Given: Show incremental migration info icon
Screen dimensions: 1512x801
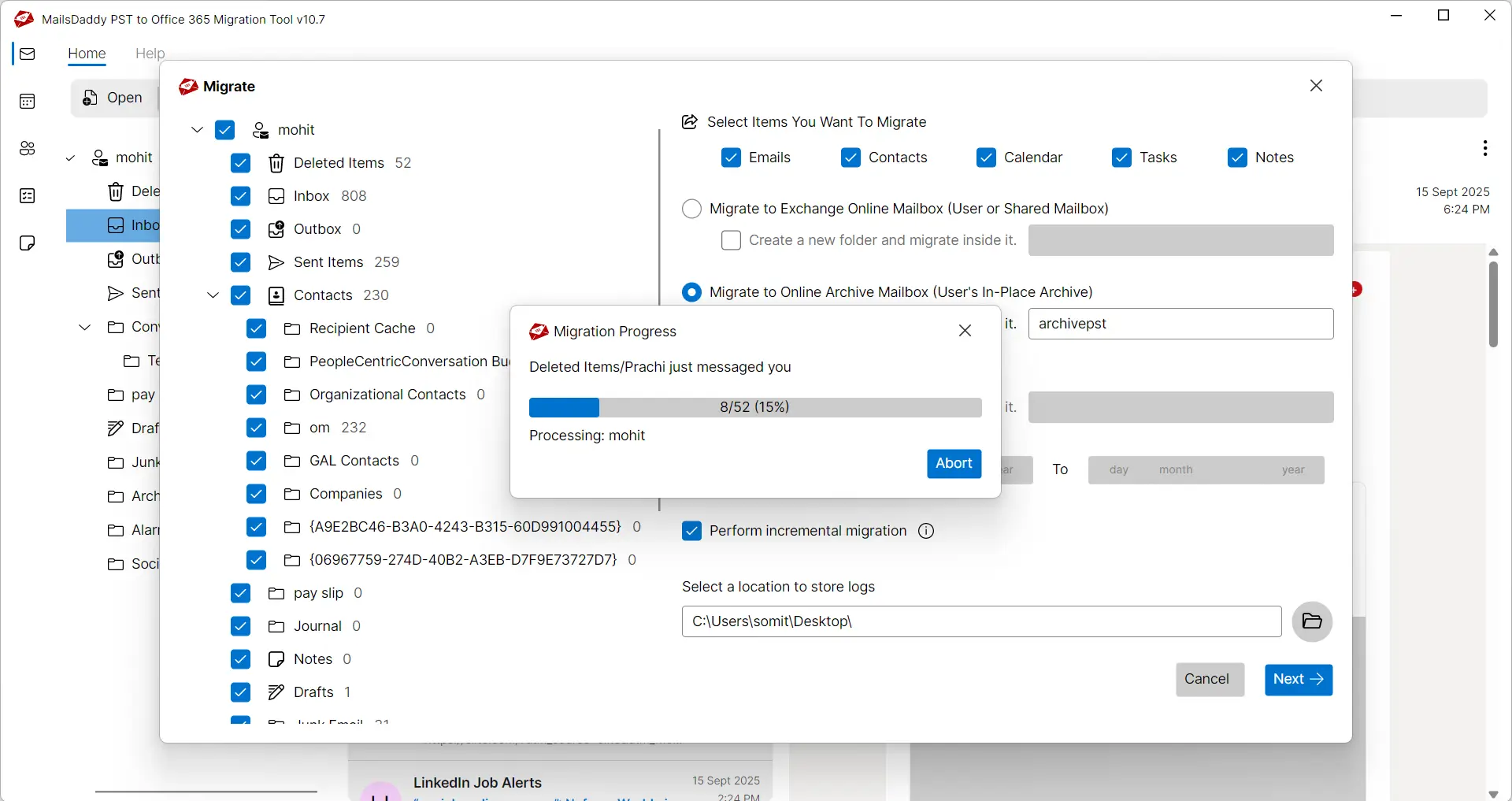Looking at the screenshot, I should (926, 532).
